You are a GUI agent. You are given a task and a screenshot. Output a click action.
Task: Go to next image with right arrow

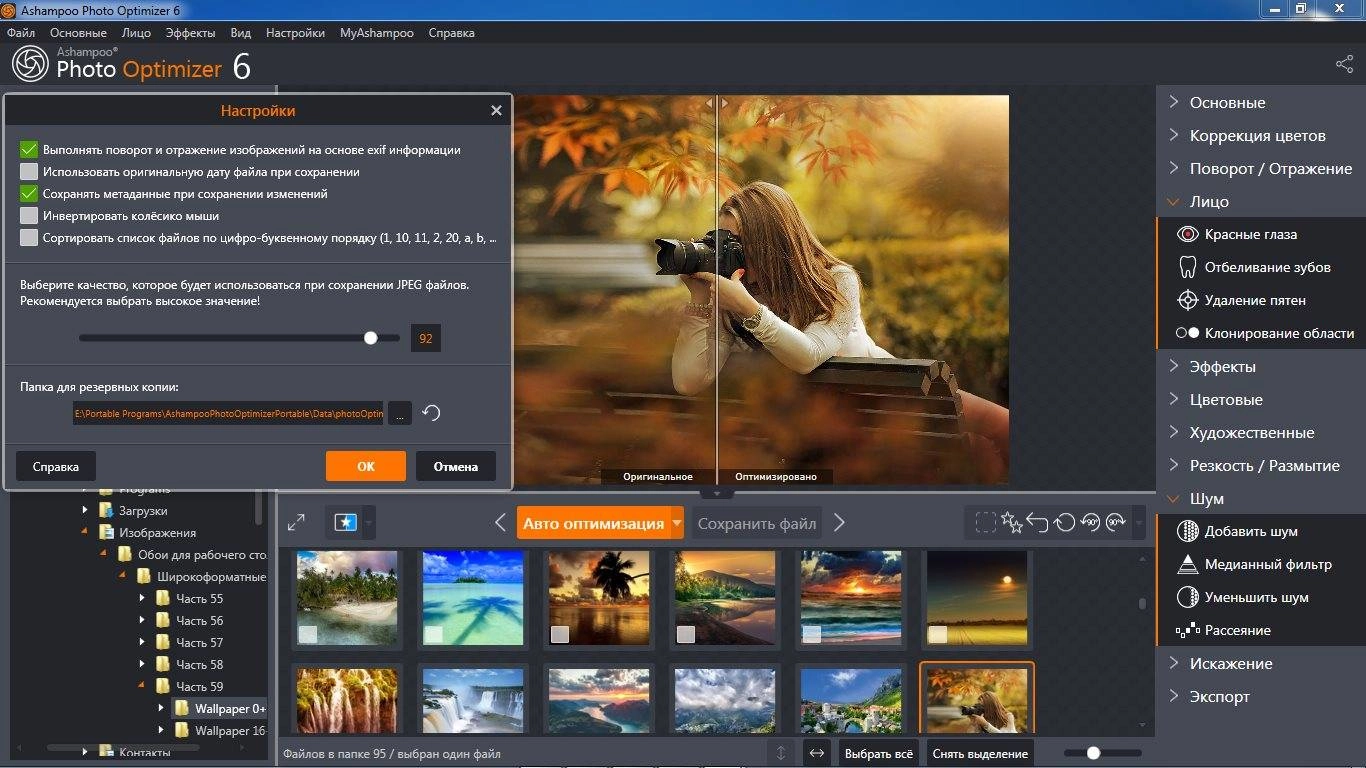[840, 522]
